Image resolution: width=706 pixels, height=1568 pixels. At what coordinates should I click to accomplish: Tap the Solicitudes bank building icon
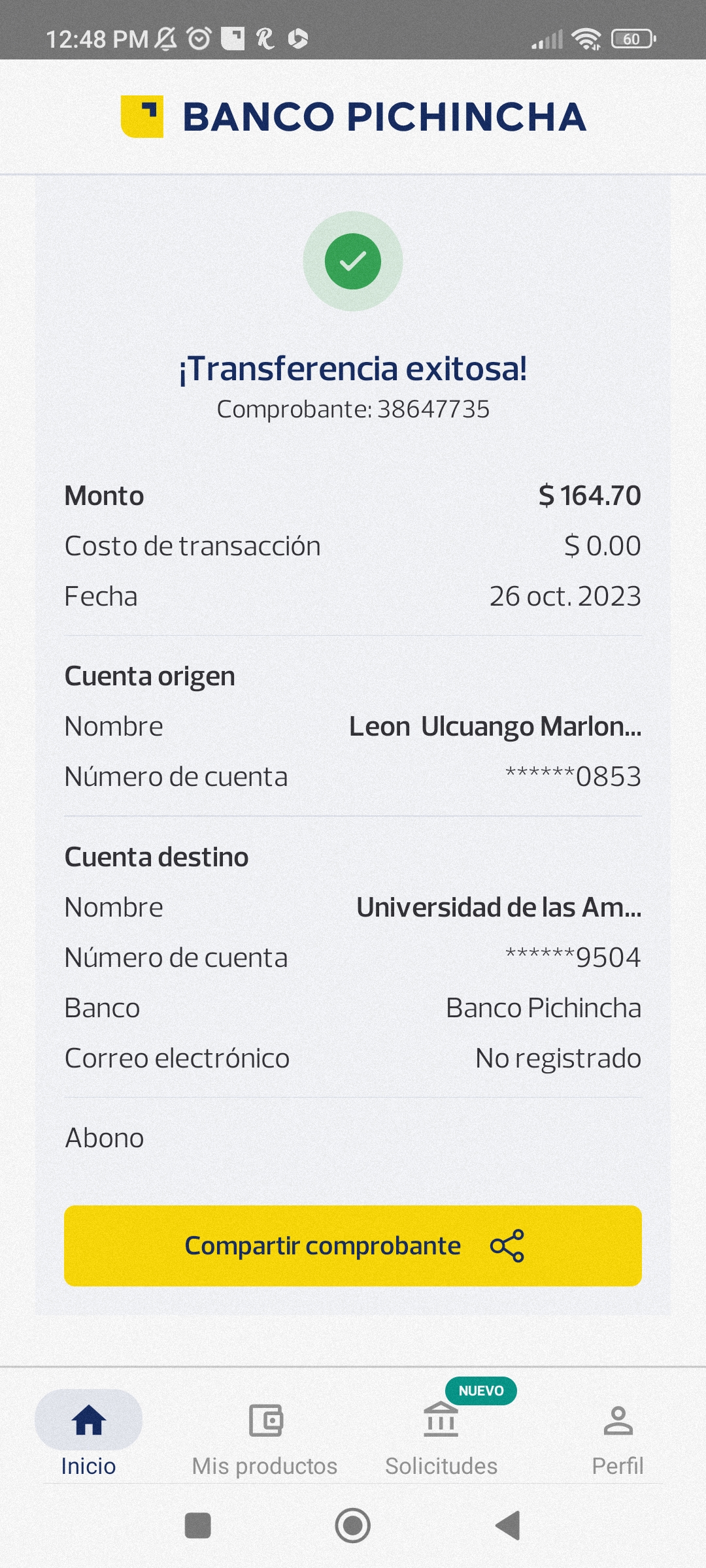click(441, 1420)
